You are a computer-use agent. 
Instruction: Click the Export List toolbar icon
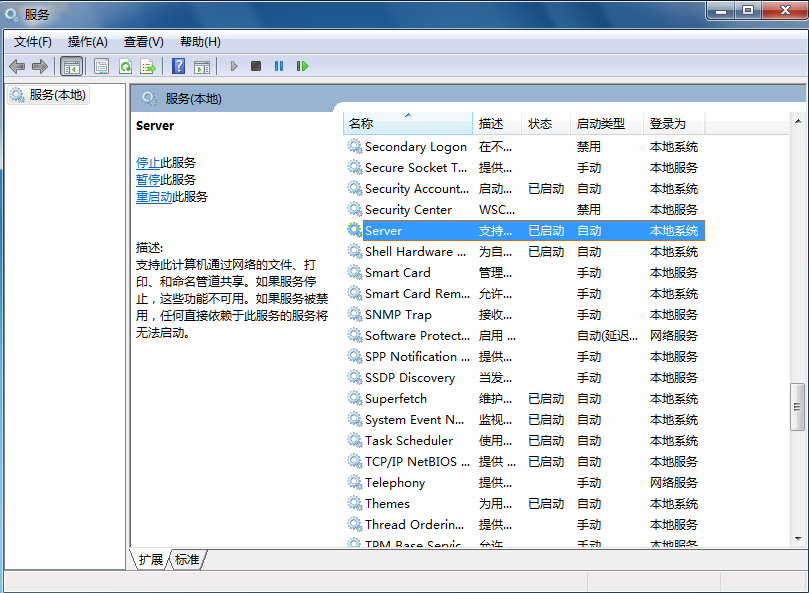(x=148, y=66)
